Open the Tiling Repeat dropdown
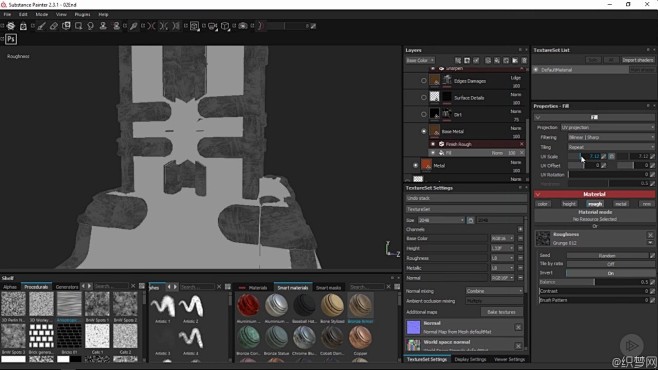 click(611, 147)
